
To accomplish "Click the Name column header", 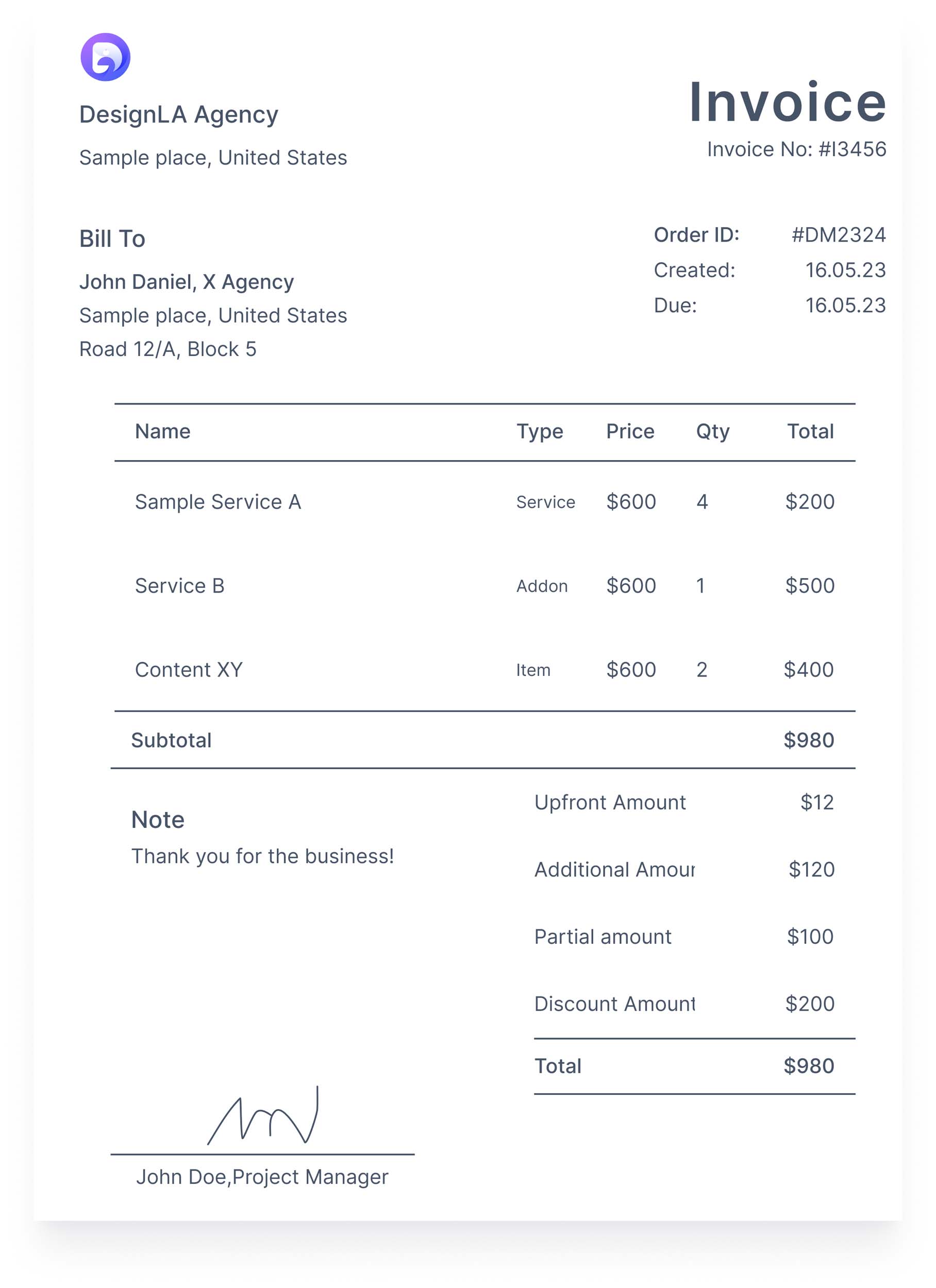I will point(162,432).
